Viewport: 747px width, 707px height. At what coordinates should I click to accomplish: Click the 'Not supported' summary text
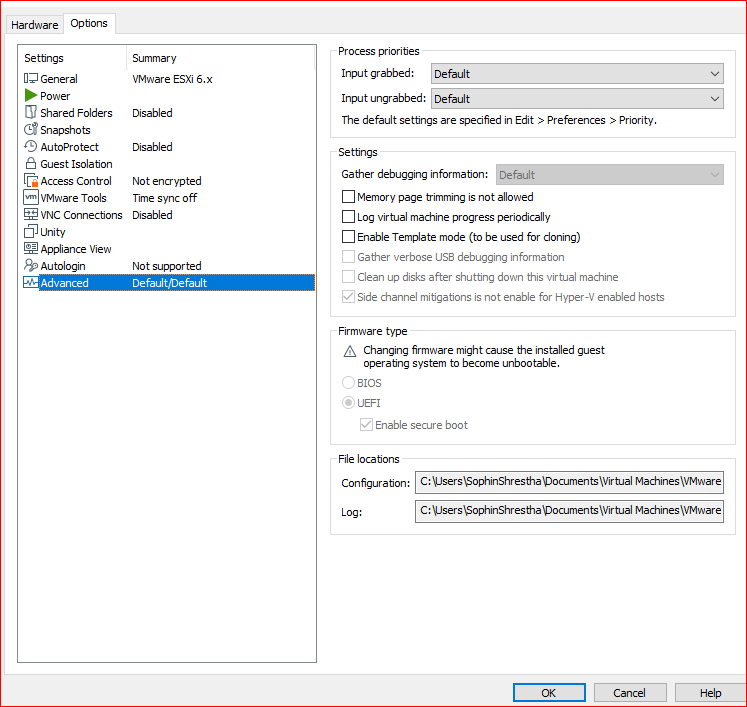click(167, 266)
